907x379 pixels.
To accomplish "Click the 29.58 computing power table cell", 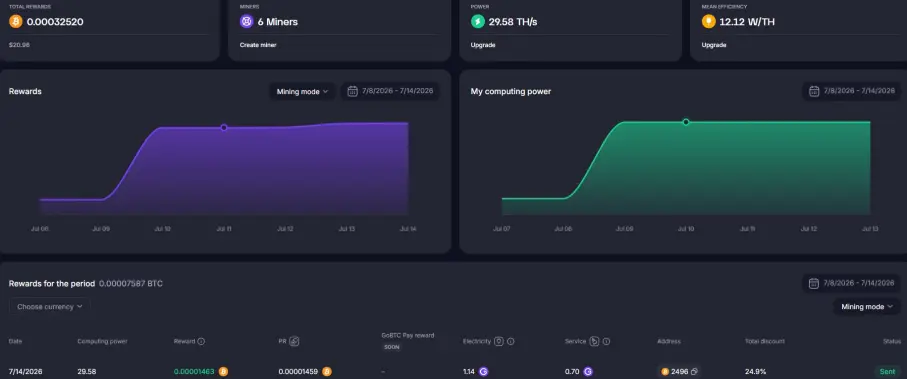I will pyautogui.click(x=87, y=371).
